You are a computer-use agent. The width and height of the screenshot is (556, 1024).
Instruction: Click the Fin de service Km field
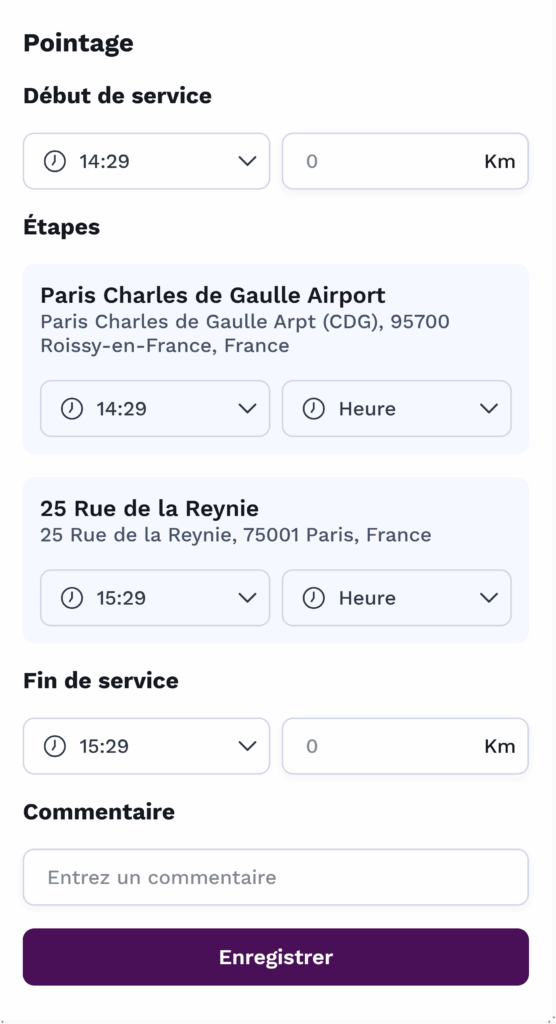405,746
